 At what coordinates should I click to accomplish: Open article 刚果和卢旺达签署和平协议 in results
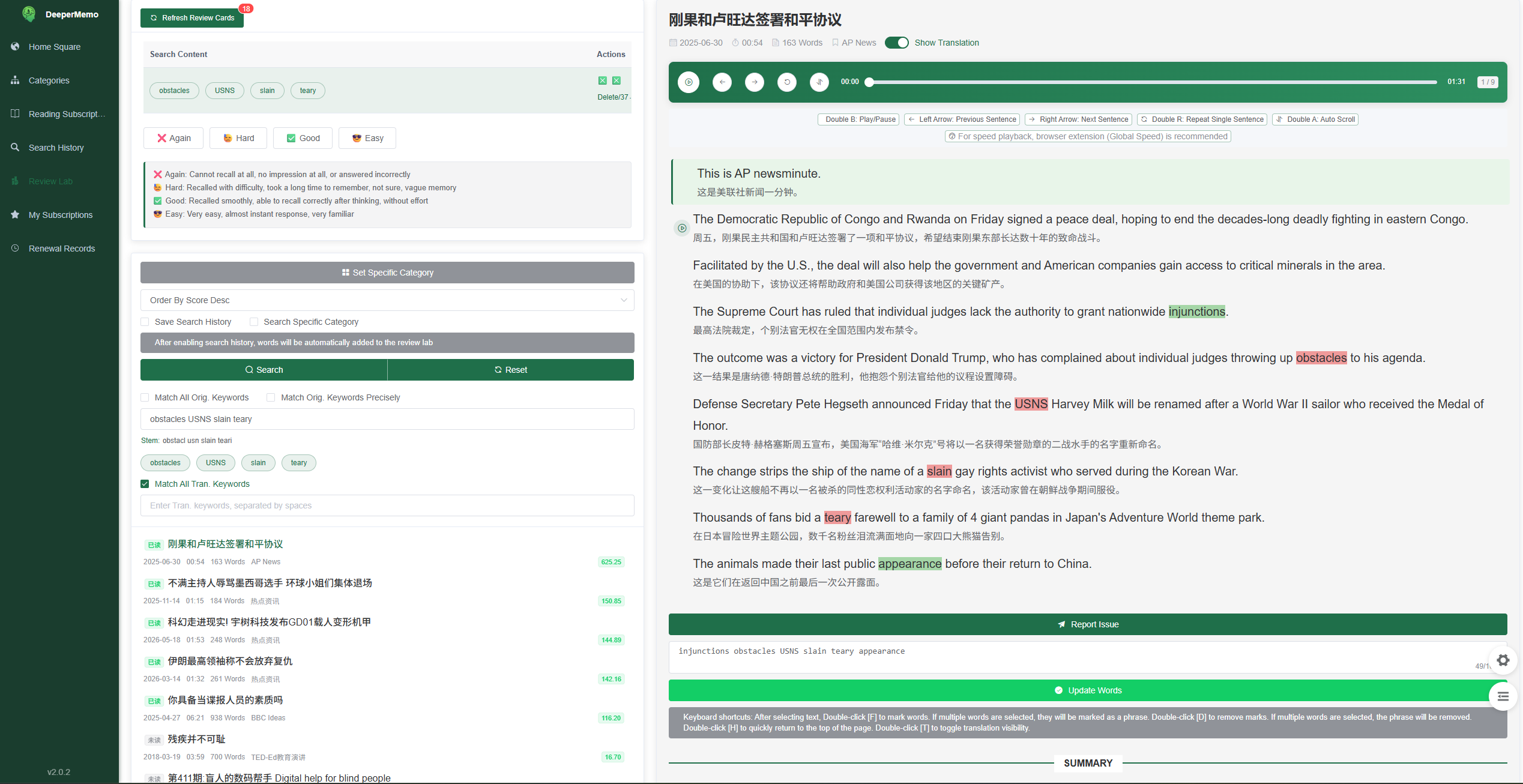point(225,544)
